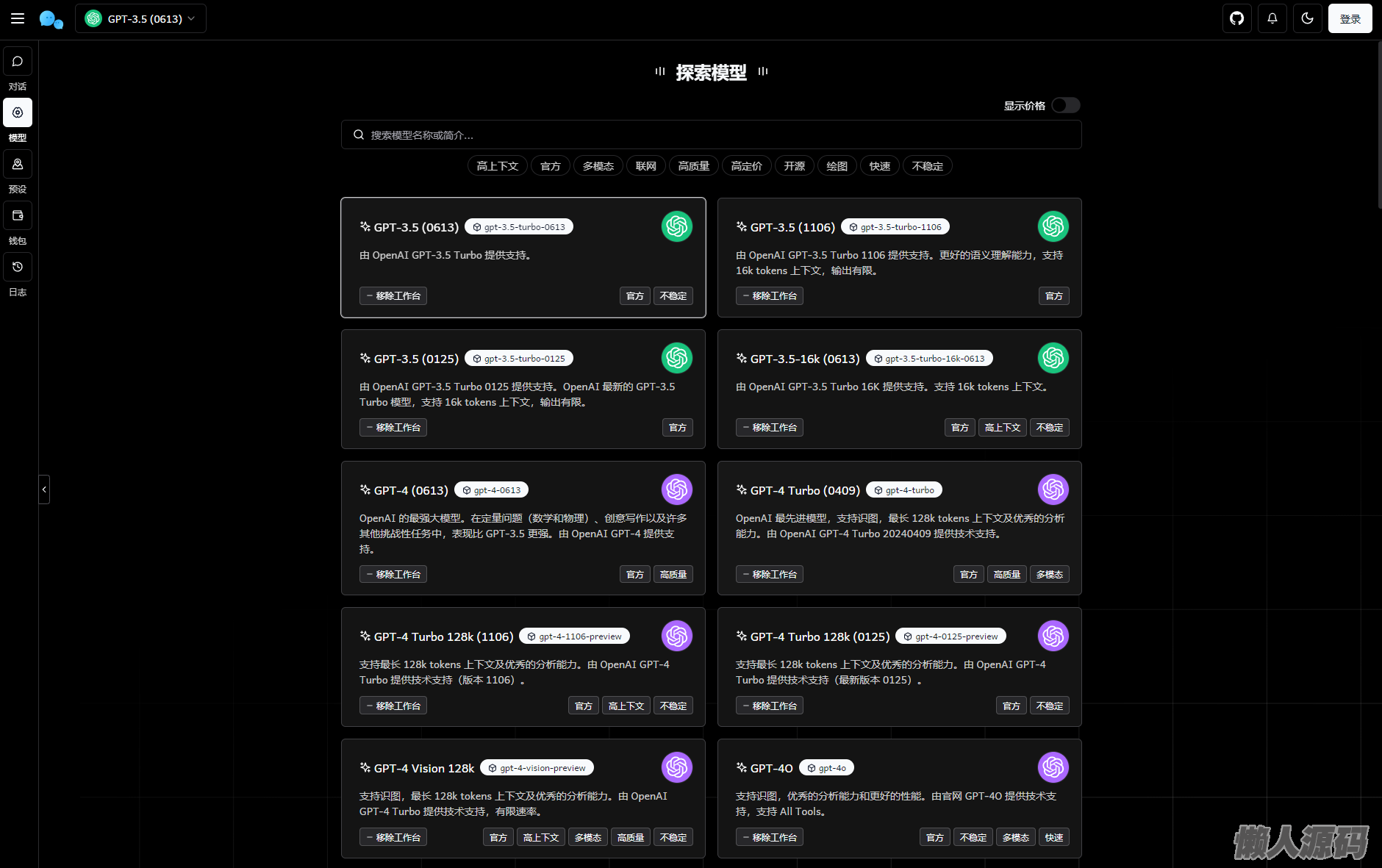The image size is (1382, 868).
Task: Open the hamburger menu icon
Action: 18,18
